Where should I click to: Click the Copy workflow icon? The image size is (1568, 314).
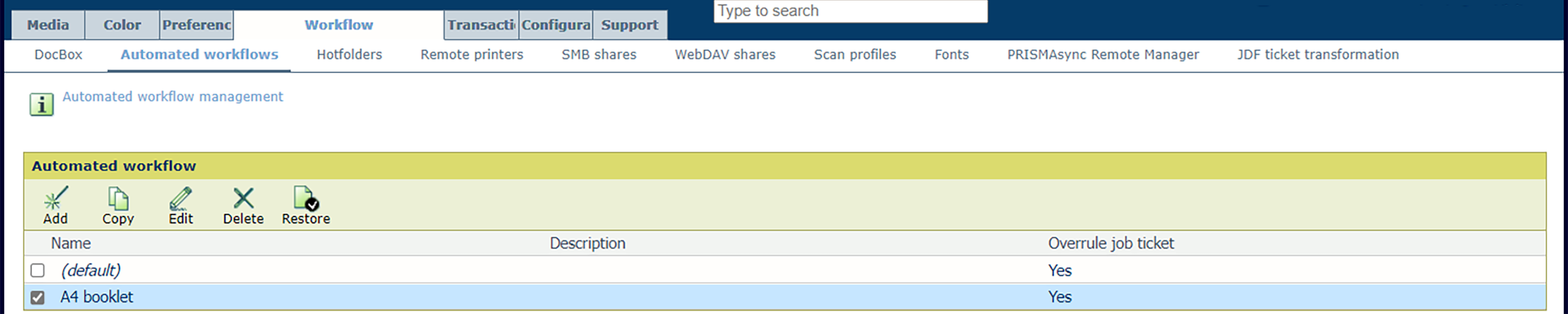tap(117, 199)
